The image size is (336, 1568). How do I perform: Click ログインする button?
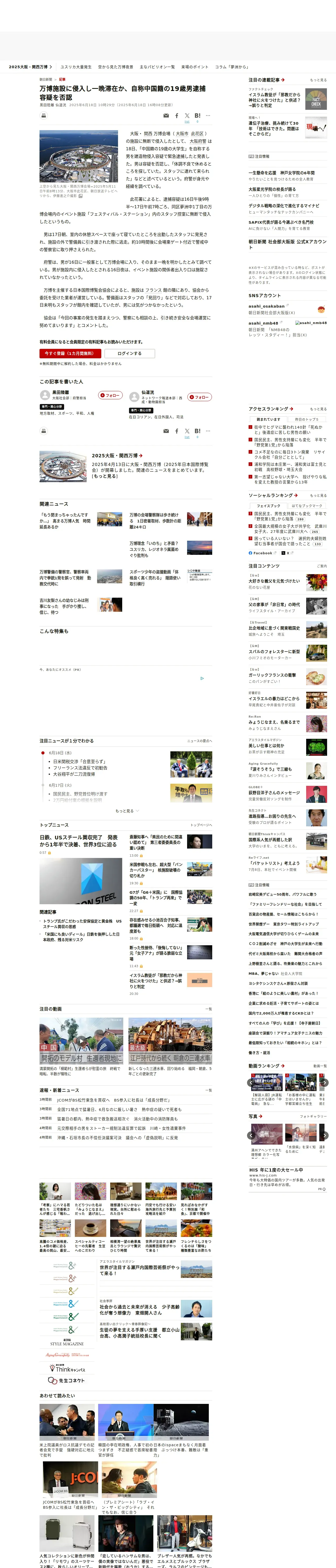coord(129,354)
